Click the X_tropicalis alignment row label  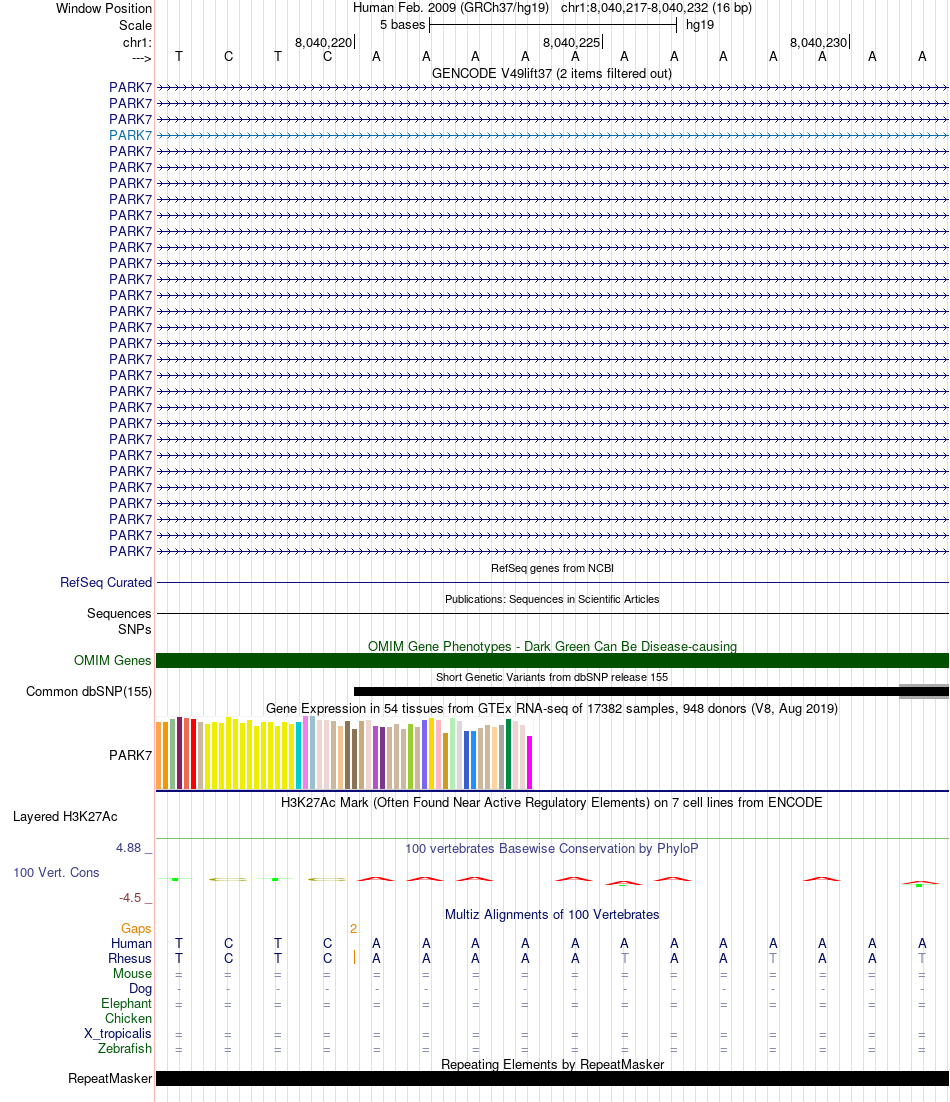[x=117, y=1033]
